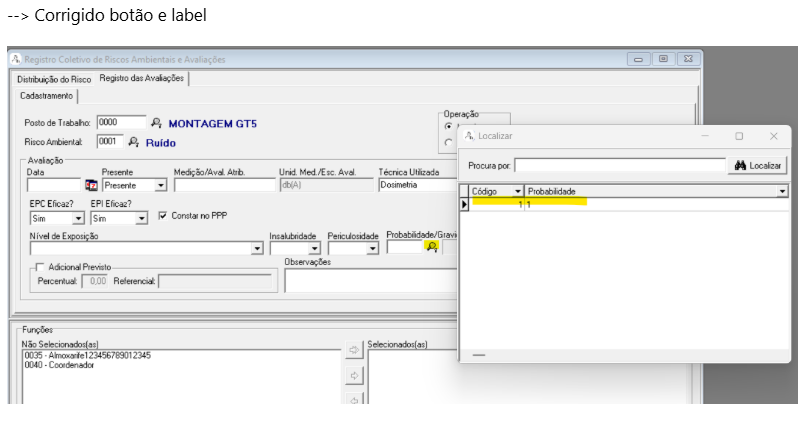Open the calendar icon beside Data
Viewport: 798px width, 431px height.
[x=91, y=185]
